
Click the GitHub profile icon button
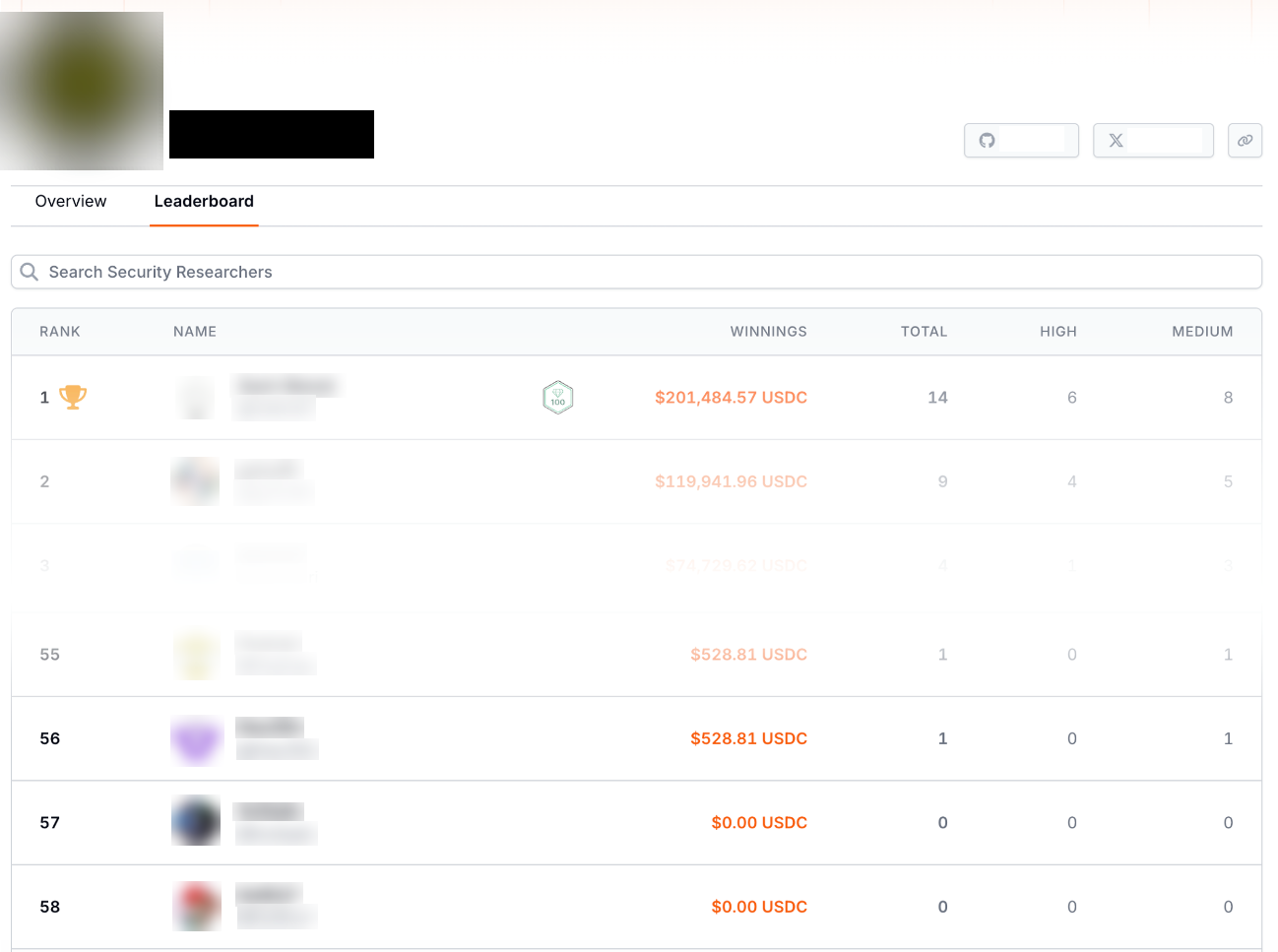click(x=988, y=141)
